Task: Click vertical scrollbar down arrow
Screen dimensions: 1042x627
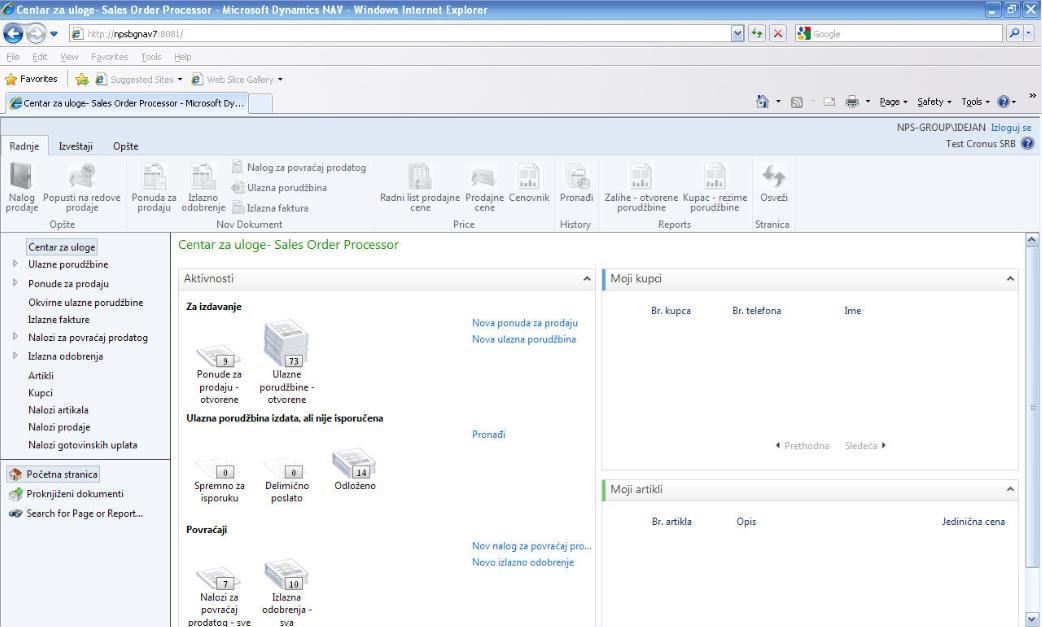Action: tap(1031, 618)
